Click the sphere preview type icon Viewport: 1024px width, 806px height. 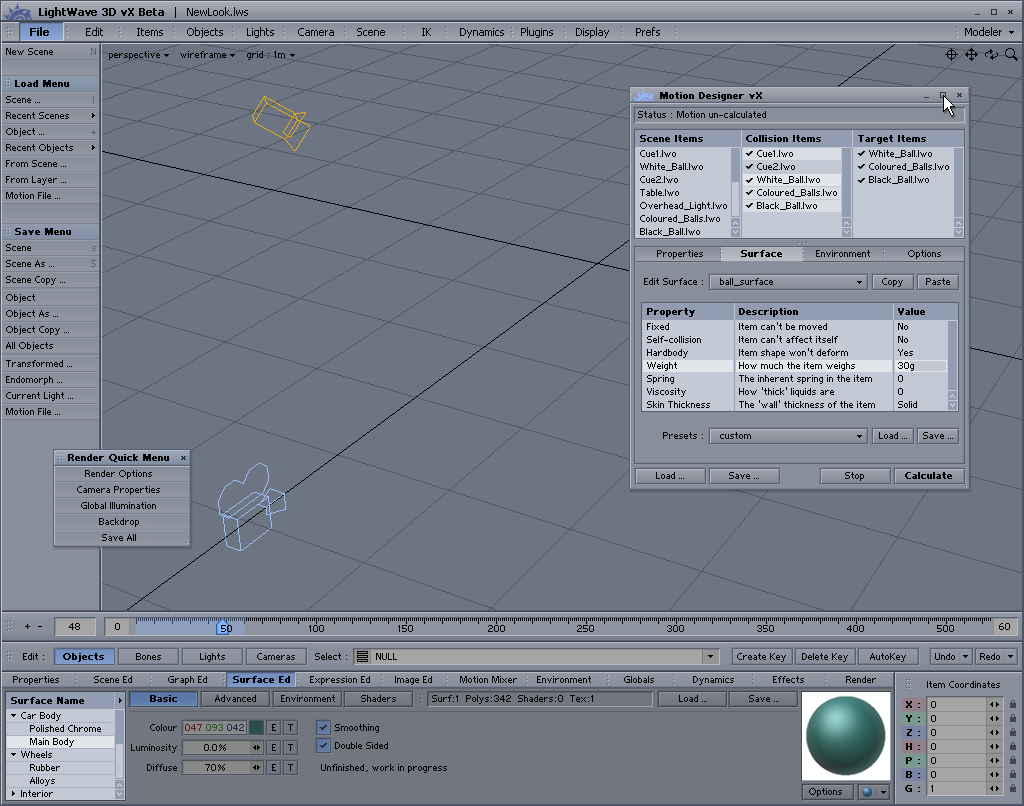[x=868, y=792]
